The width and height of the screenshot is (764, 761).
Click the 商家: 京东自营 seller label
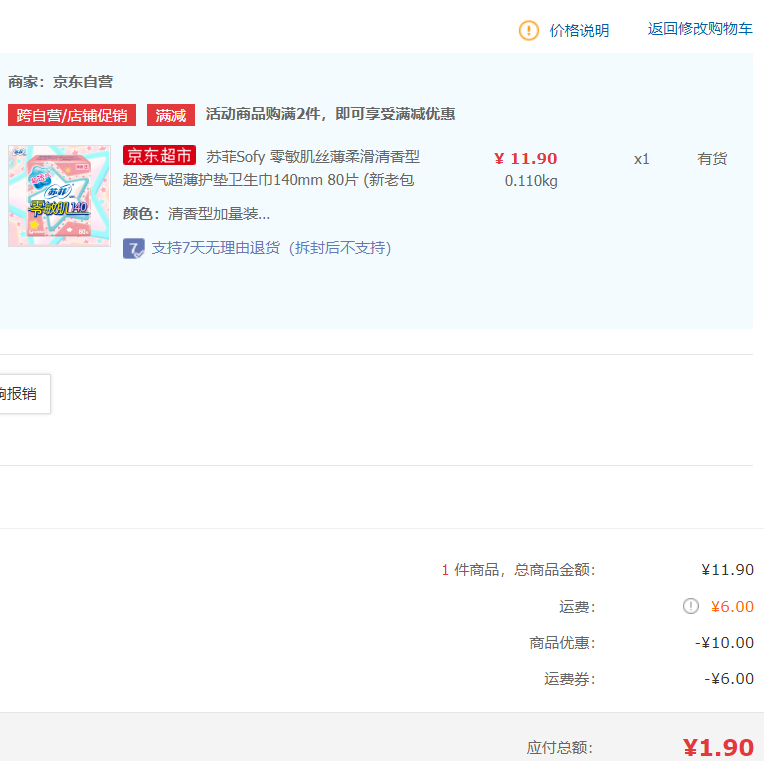click(x=60, y=82)
